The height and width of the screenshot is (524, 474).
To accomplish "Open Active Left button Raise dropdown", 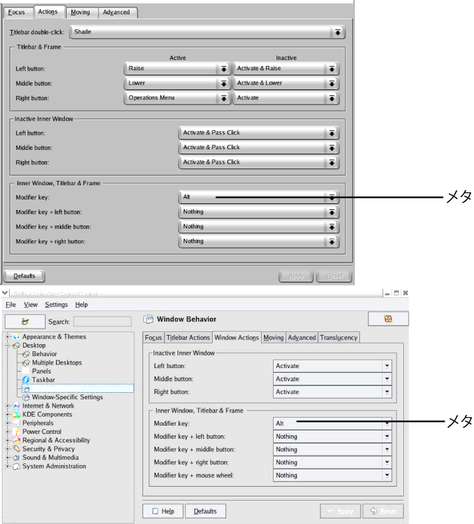I will (177, 69).
